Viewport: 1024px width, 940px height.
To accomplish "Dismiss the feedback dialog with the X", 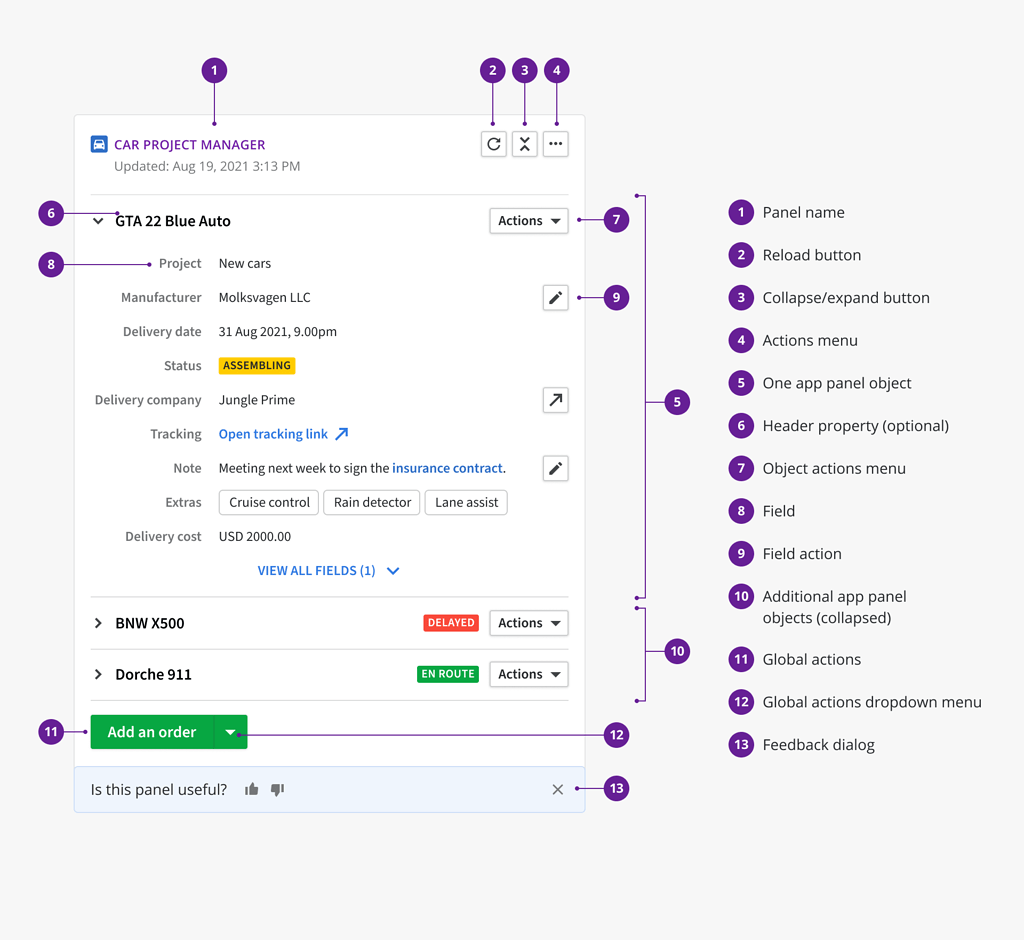I will click(x=557, y=789).
